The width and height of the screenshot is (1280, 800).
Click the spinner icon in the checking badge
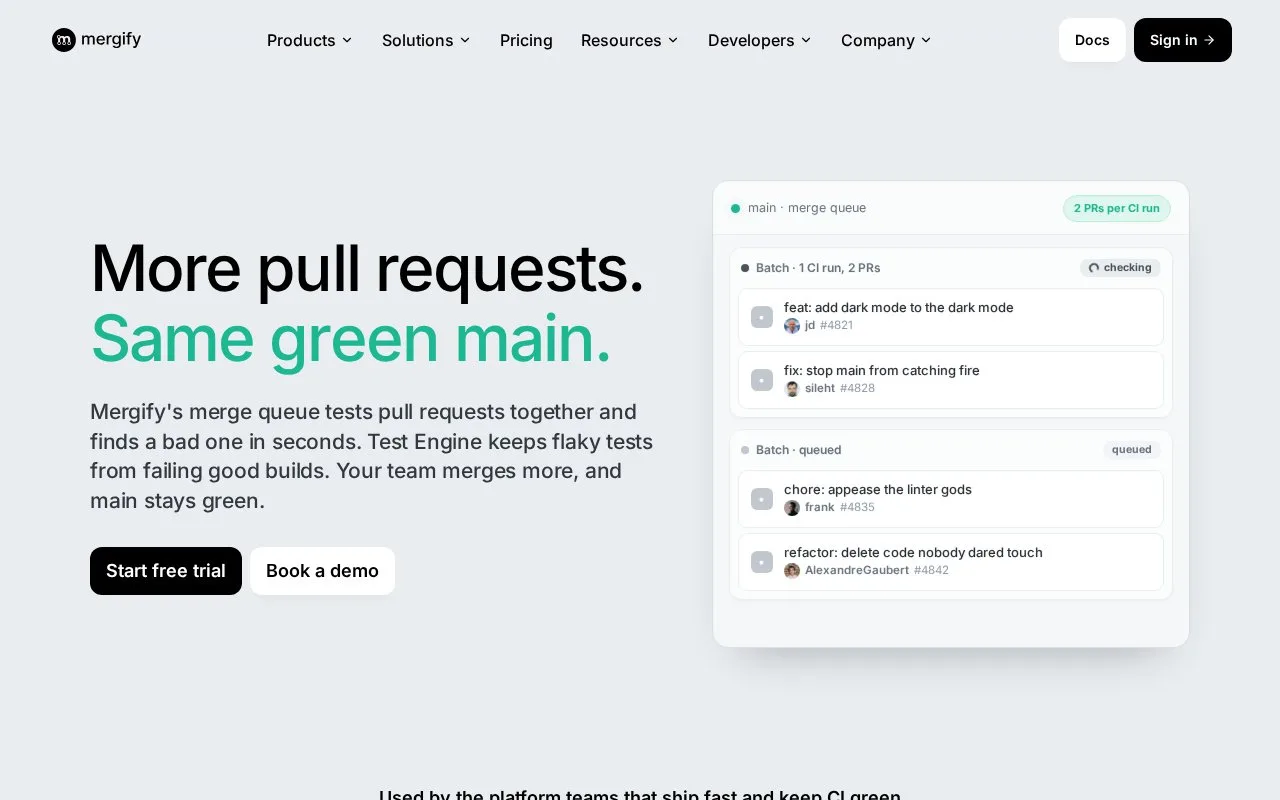pyautogui.click(x=1094, y=268)
